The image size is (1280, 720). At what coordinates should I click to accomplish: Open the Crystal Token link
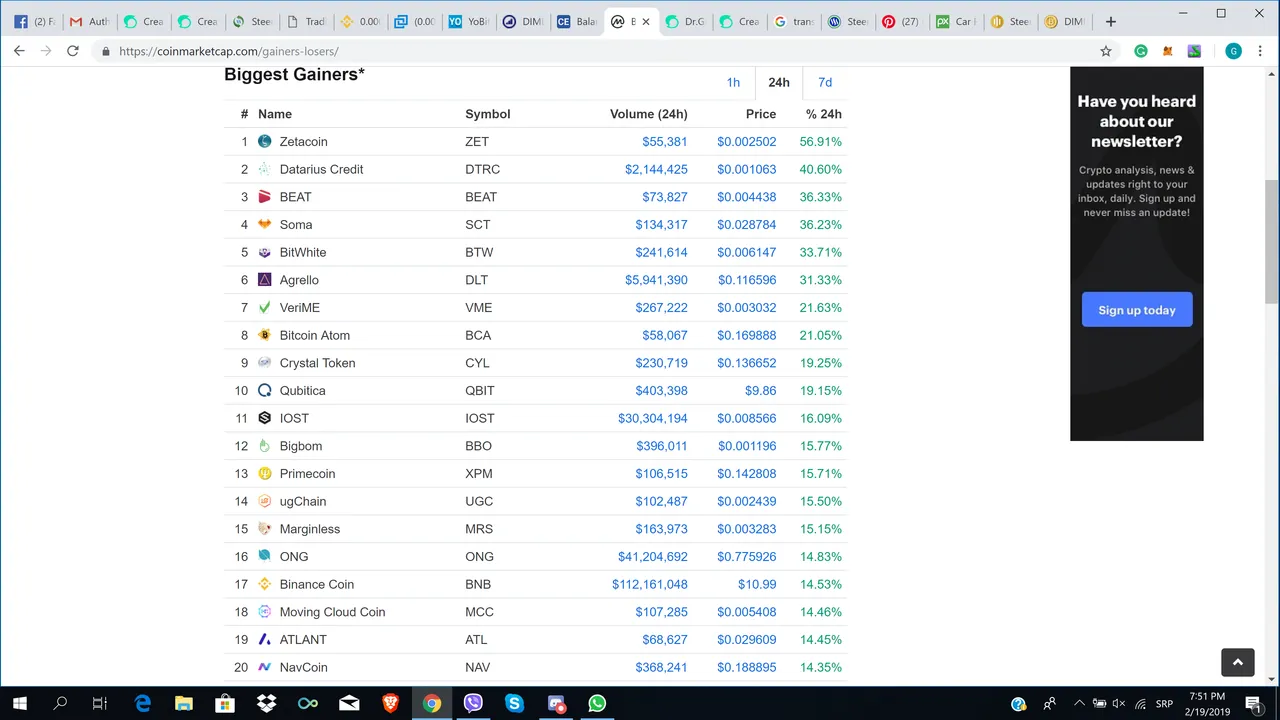click(317, 363)
